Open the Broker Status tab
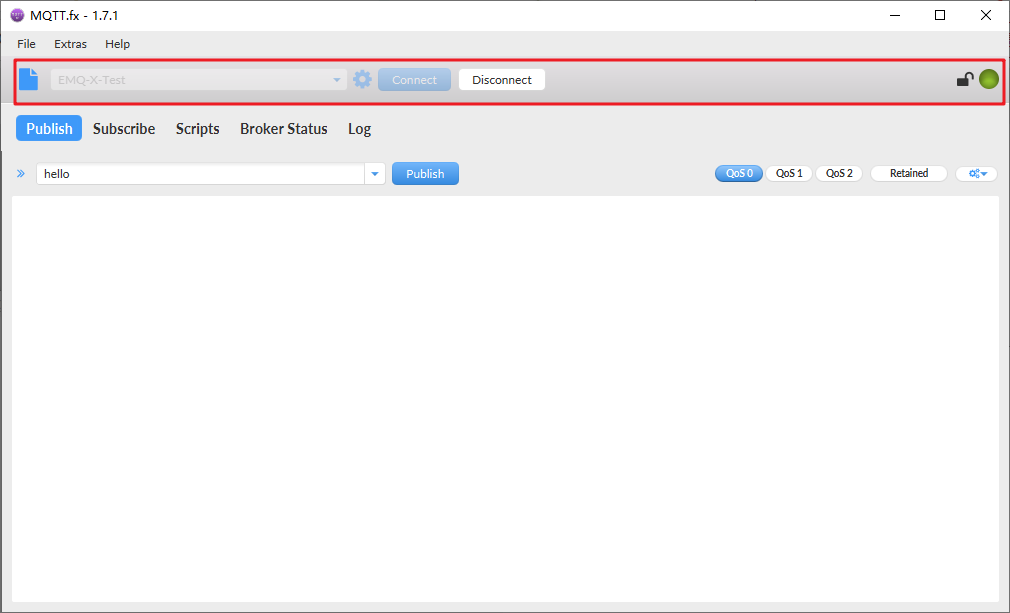Viewport: 1010px width, 613px height. (283, 128)
